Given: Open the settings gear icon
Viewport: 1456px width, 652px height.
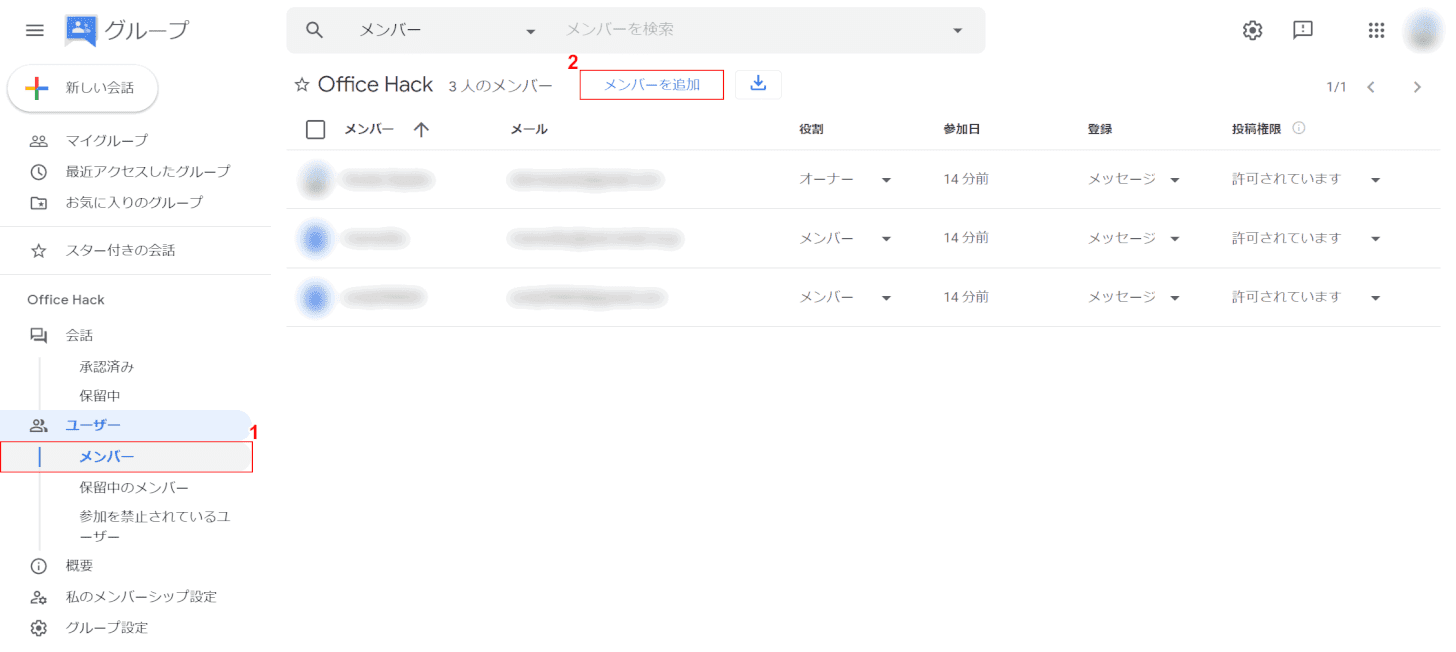Looking at the screenshot, I should click(x=1252, y=30).
